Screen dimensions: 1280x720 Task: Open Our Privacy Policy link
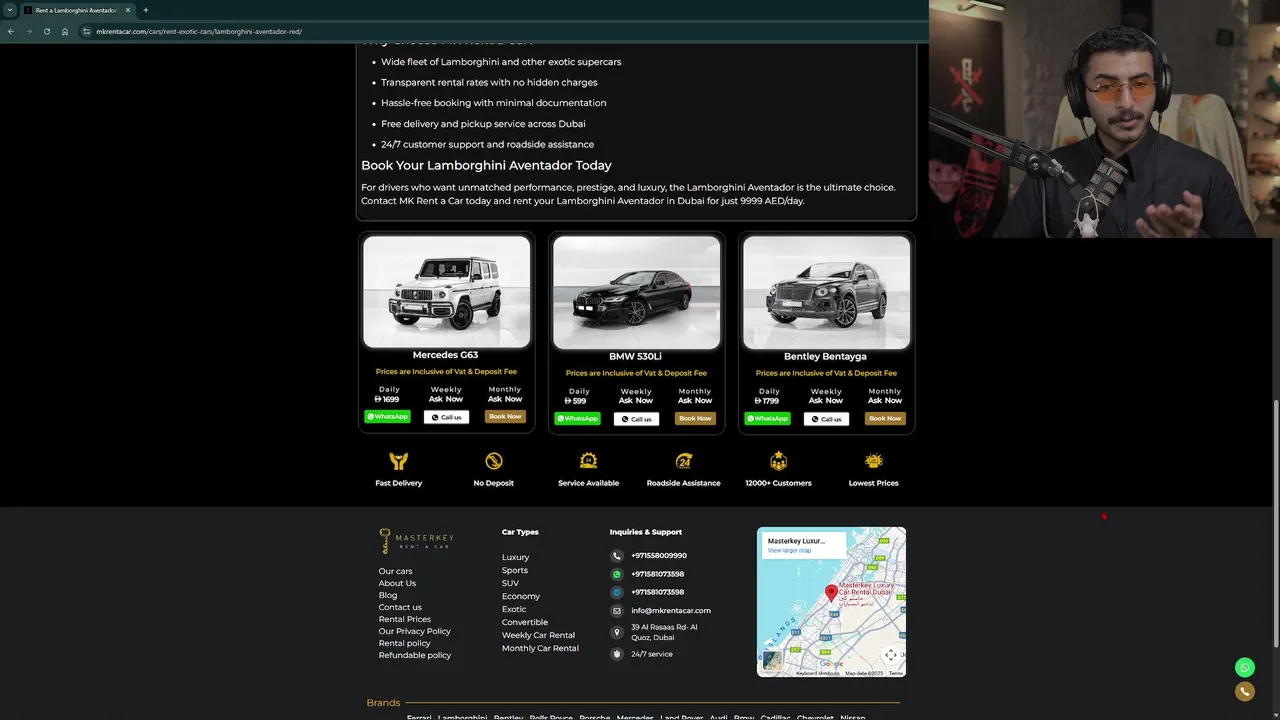point(415,631)
